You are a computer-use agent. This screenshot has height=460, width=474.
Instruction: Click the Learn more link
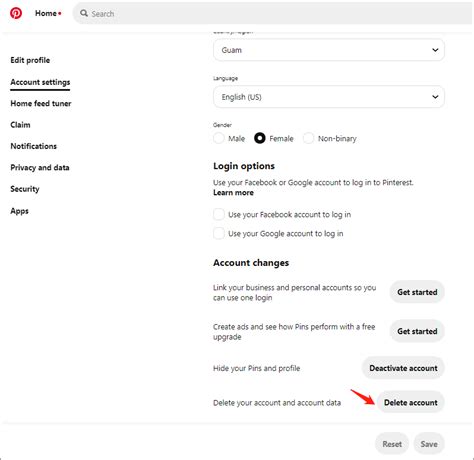tap(233, 193)
